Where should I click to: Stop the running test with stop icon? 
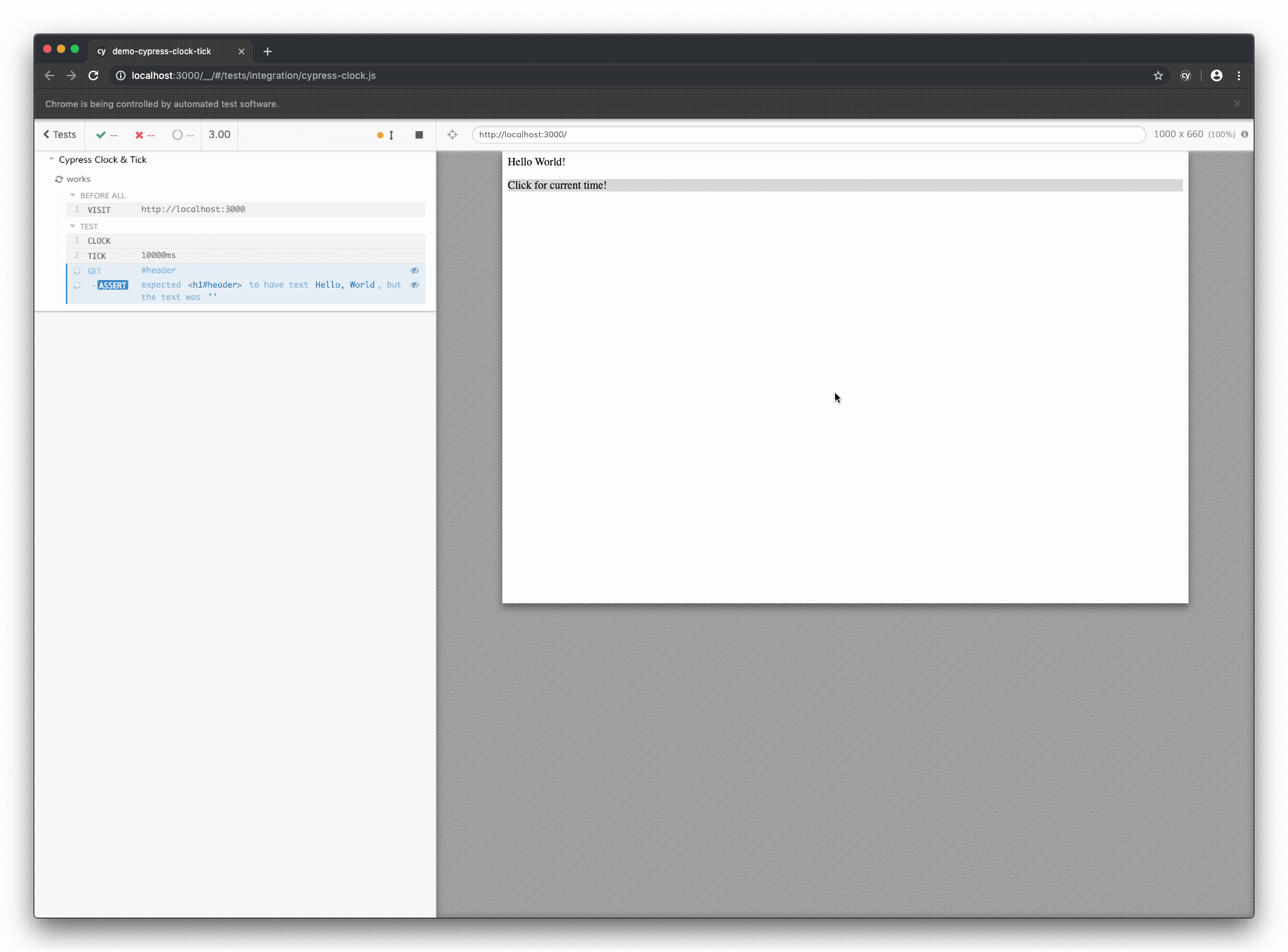pos(419,135)
